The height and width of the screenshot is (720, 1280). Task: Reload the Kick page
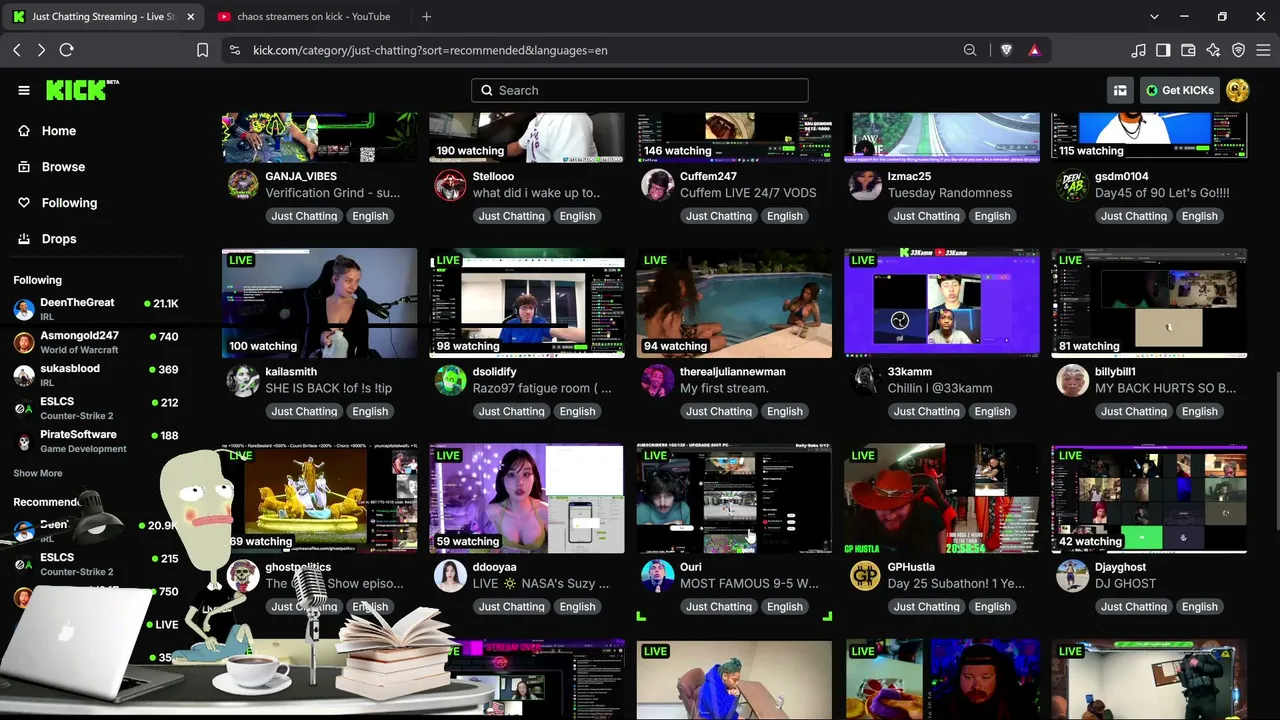(x=67, y=50)
